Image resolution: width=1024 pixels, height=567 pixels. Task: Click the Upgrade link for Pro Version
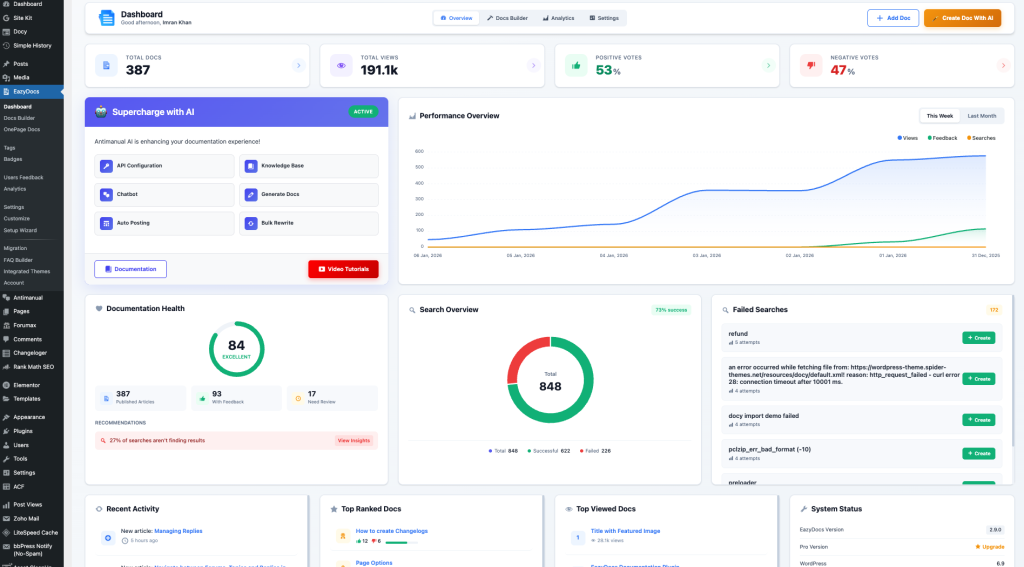pos(989,547)
